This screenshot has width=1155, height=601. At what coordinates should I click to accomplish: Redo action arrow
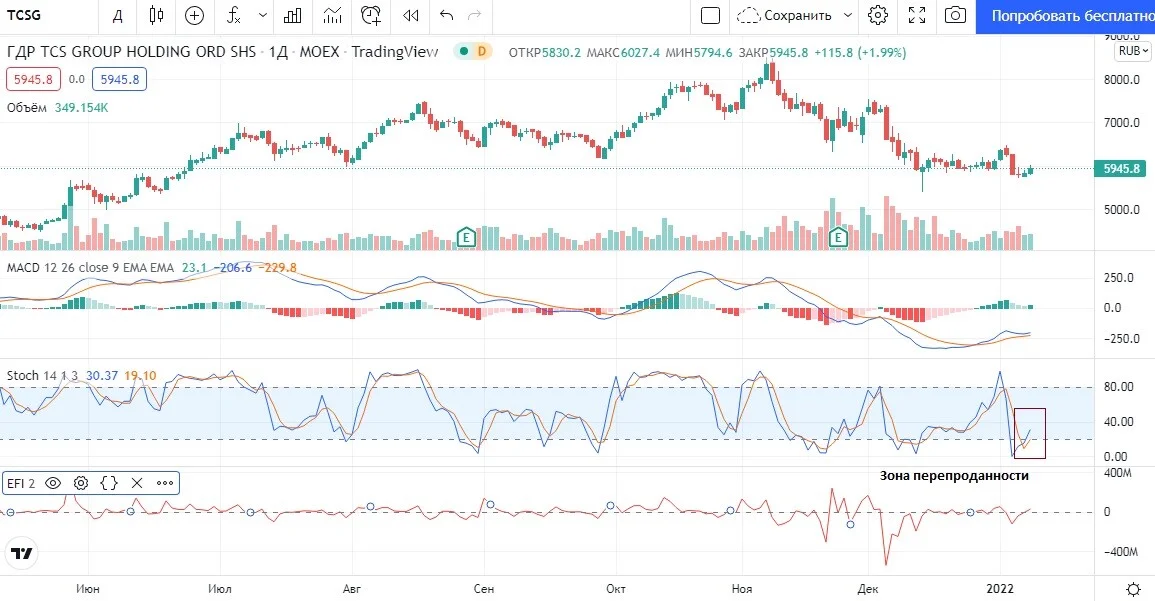click(475, 15)
